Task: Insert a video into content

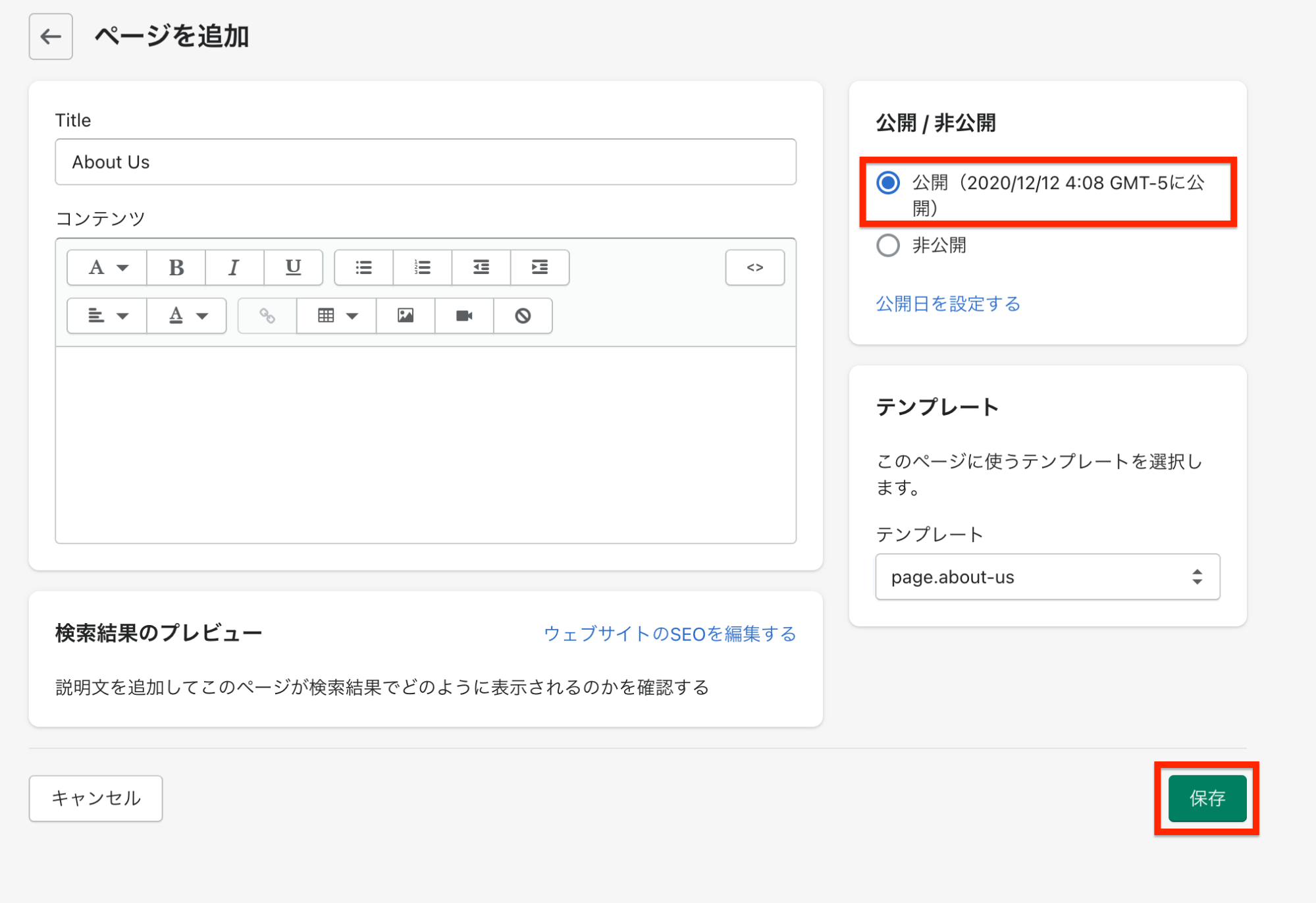Action: pyautogui.click(x=464, y=316)
